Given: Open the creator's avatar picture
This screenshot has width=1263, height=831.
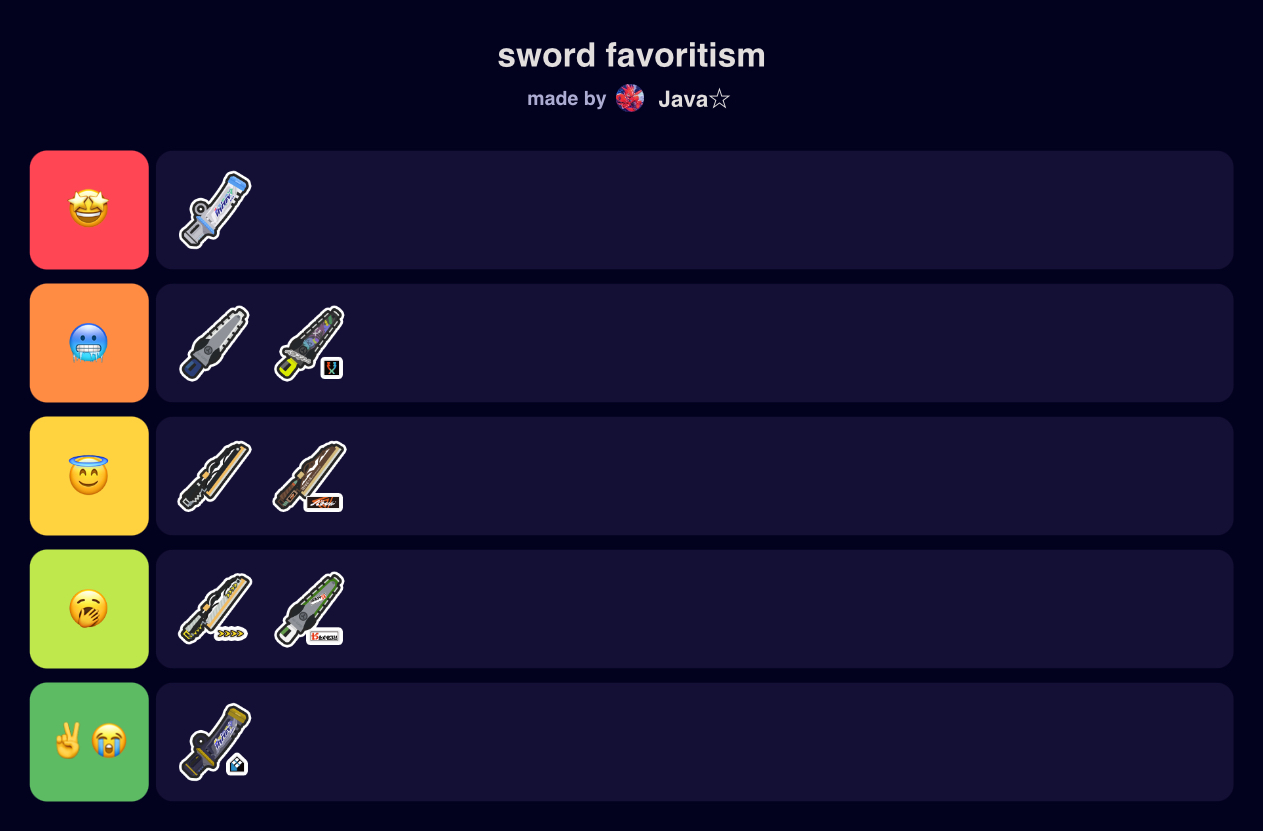Looking at the screenshot, I should (x=630, y=98).
